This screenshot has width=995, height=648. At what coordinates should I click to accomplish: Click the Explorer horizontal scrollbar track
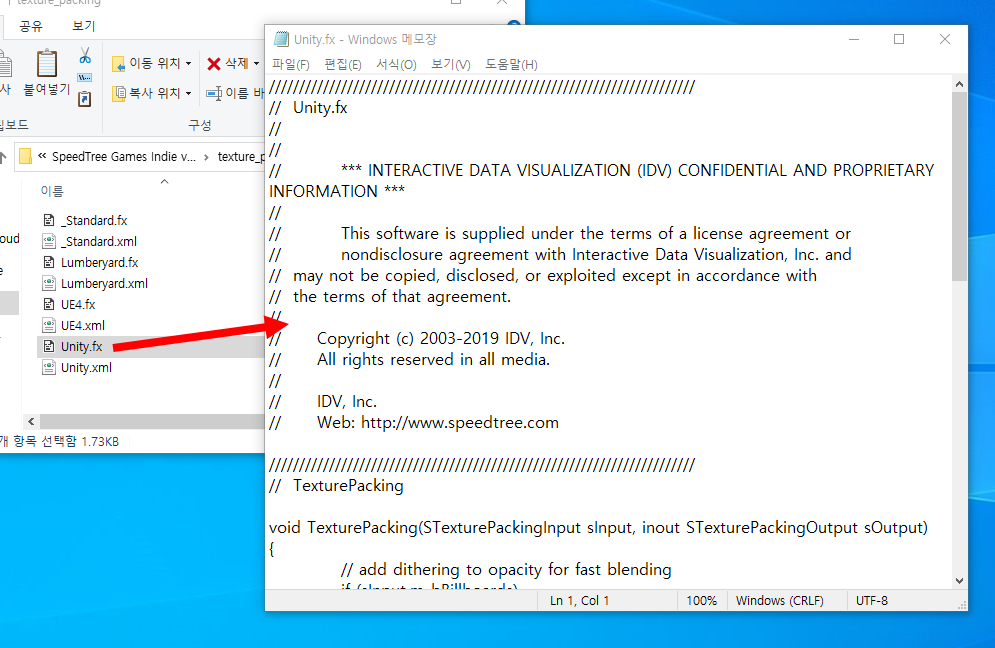(151, 421)
